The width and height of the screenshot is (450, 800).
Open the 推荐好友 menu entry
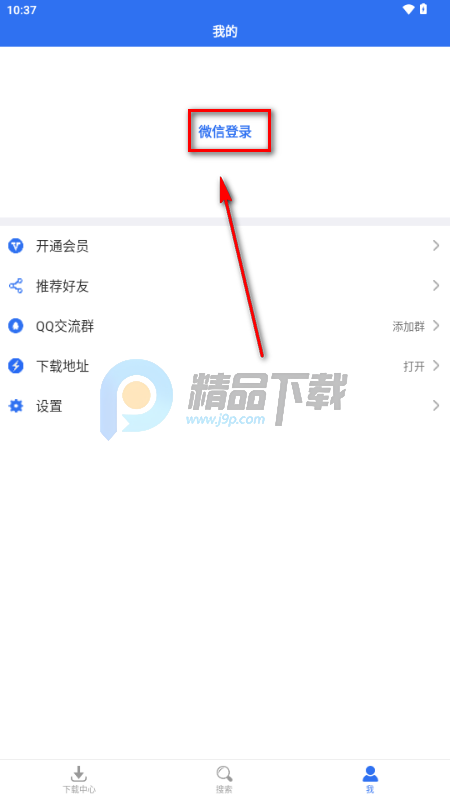(225, 286)
